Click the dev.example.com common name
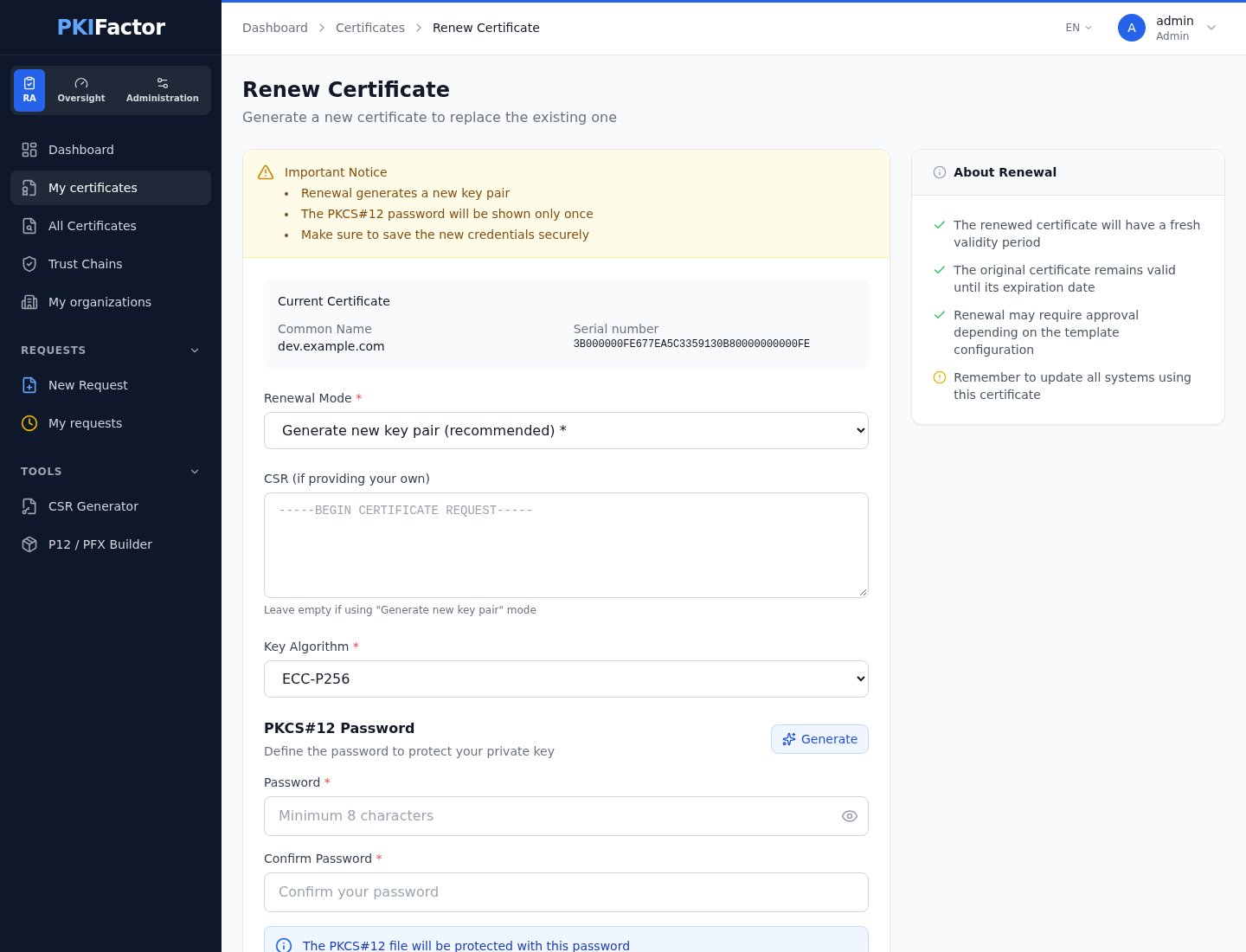 (331, 346)
